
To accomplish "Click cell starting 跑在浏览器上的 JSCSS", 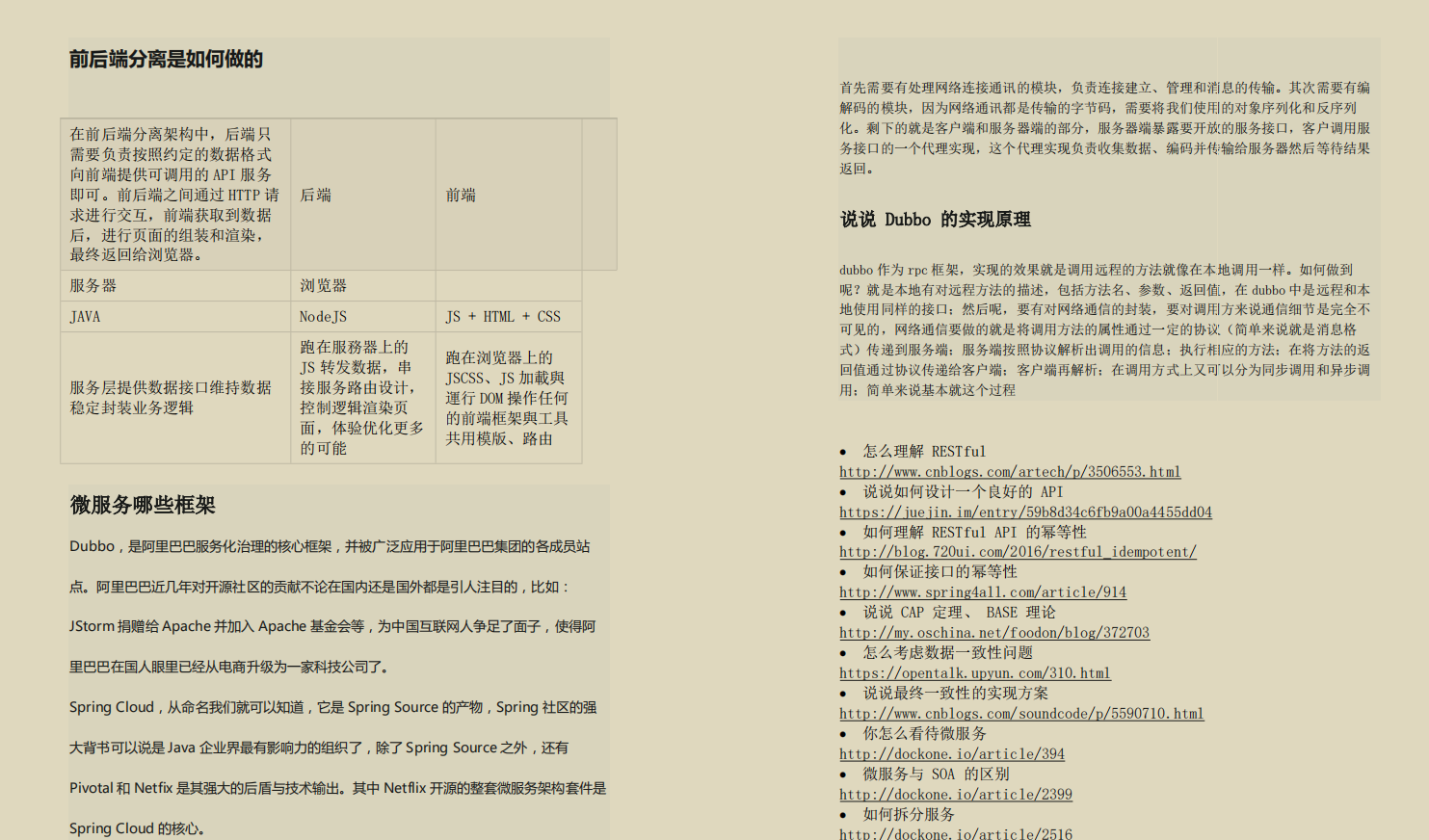I will [x=509, y=398].
